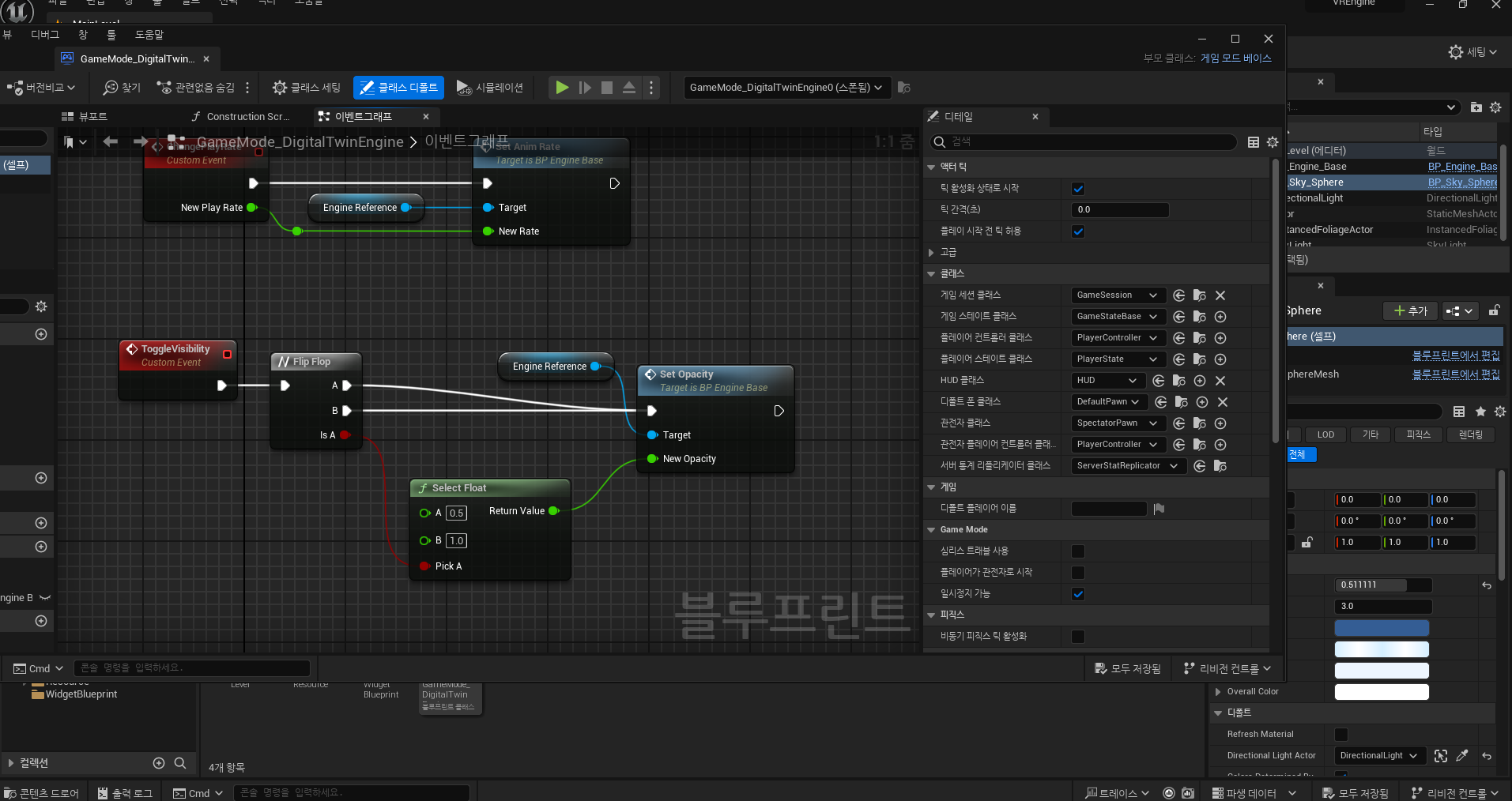Toggle the tick start enabled (틱 활성화 상태로 시작) checkbox

1078,189
